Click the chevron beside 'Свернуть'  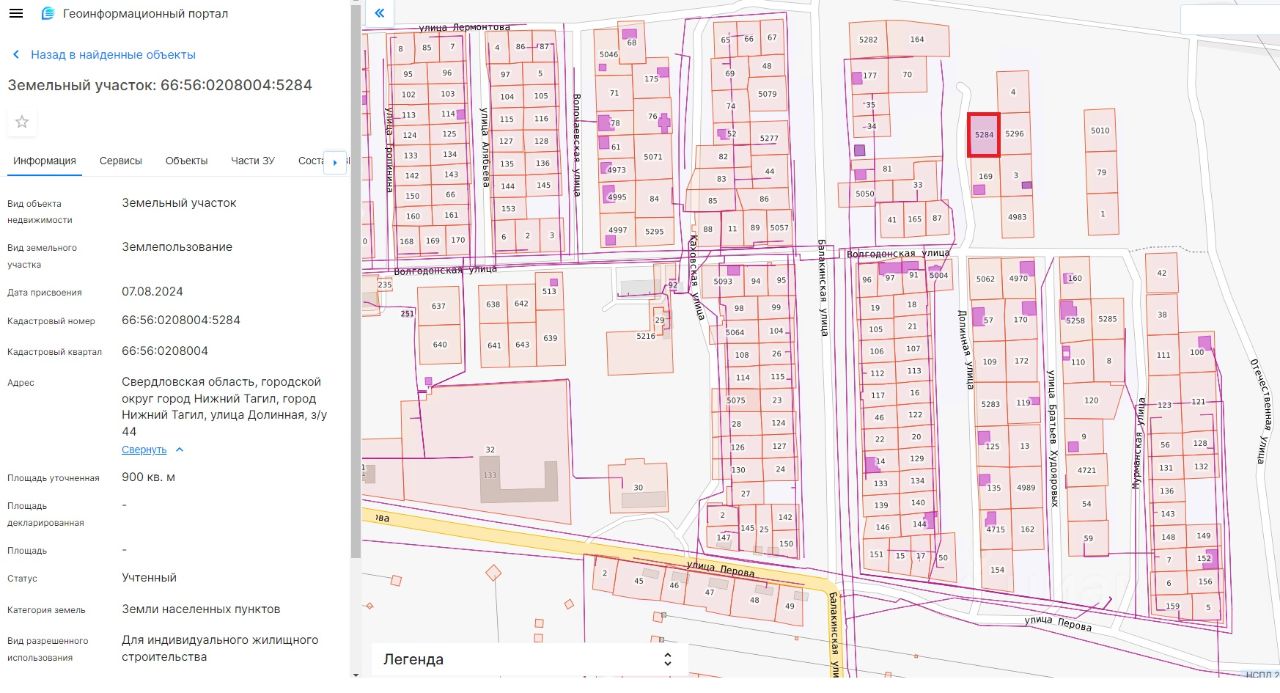coord(180,450)
